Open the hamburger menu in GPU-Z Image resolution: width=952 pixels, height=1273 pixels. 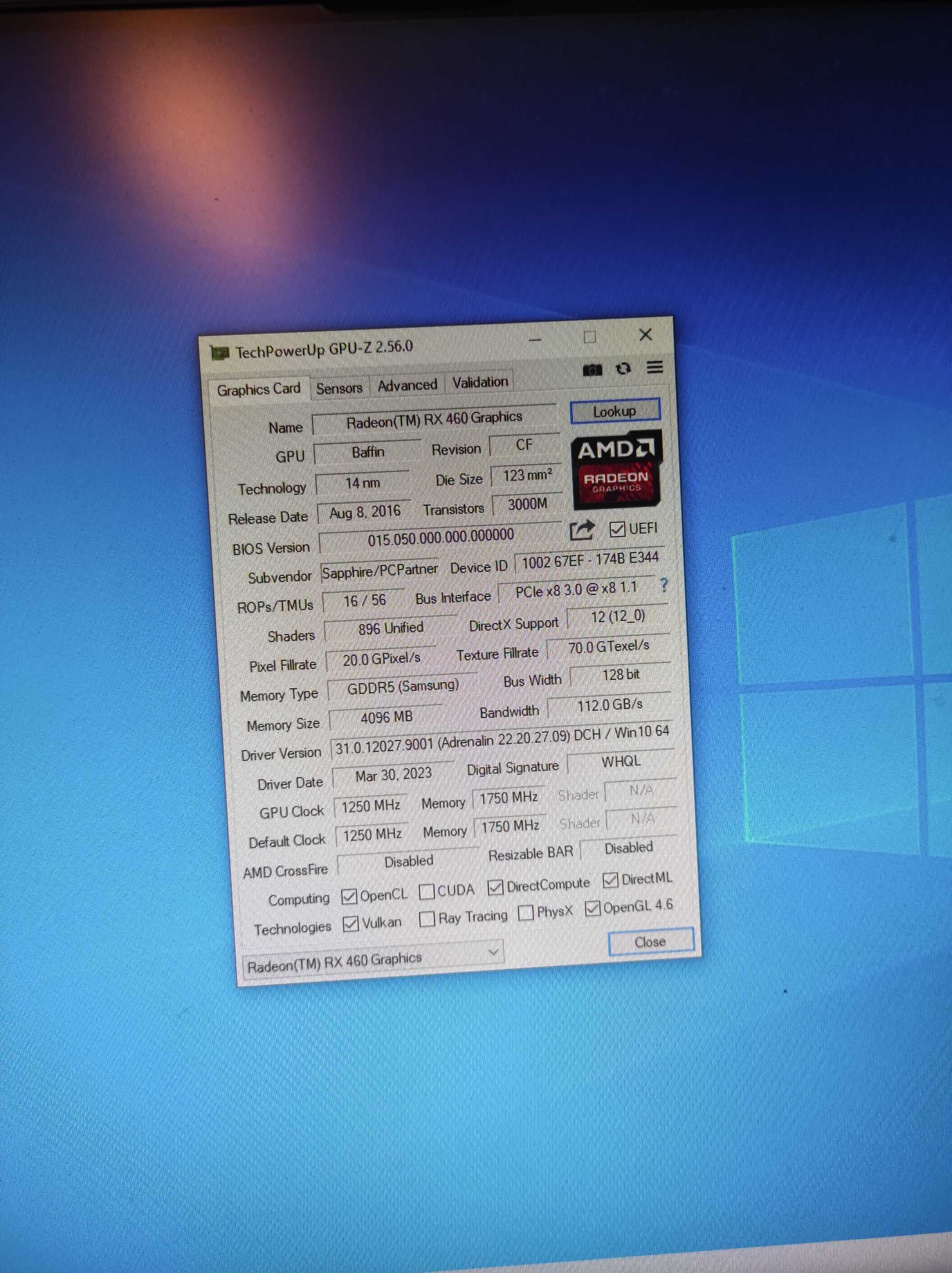tap(654, 367)
